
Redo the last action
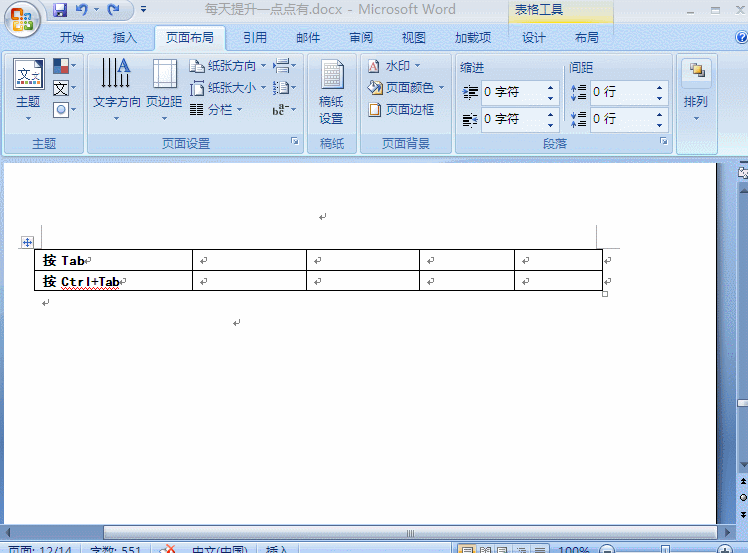[x=114, y=10]
